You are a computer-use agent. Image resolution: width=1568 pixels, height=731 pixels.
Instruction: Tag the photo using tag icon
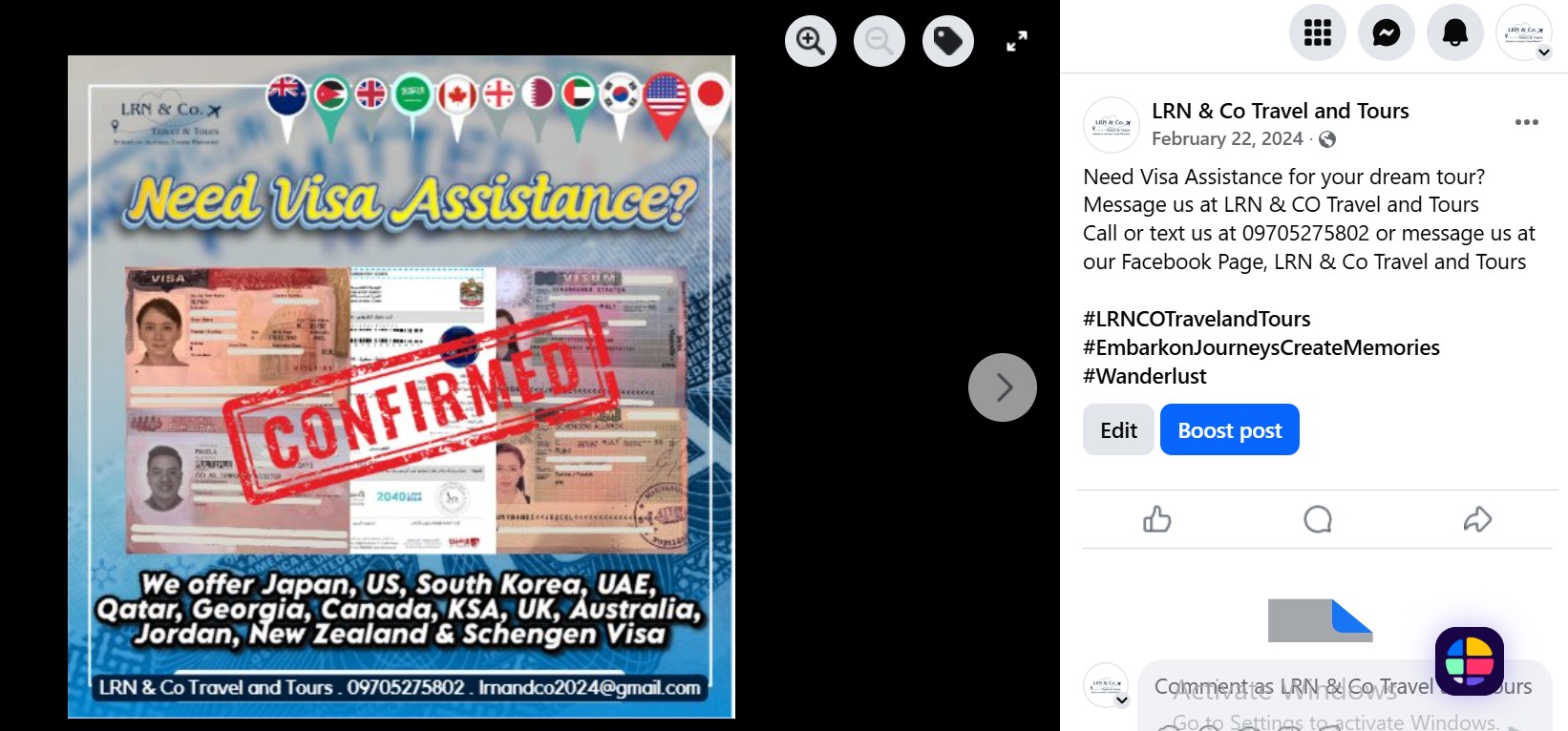click(x=948, y=41)
